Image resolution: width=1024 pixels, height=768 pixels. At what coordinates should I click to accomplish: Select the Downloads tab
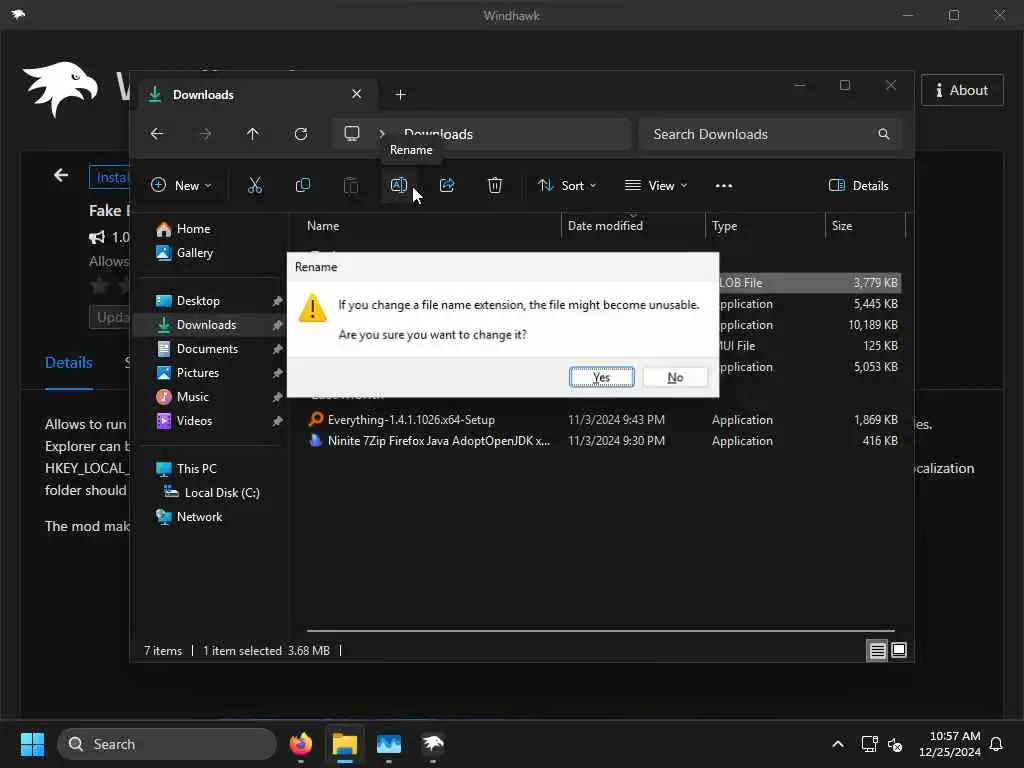point(255,95)
